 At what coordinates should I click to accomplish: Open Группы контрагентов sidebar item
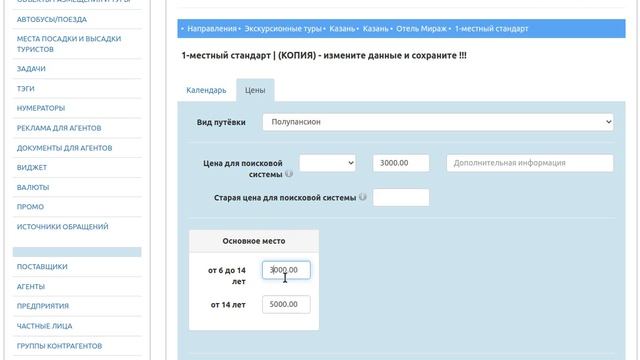[59, 346]
